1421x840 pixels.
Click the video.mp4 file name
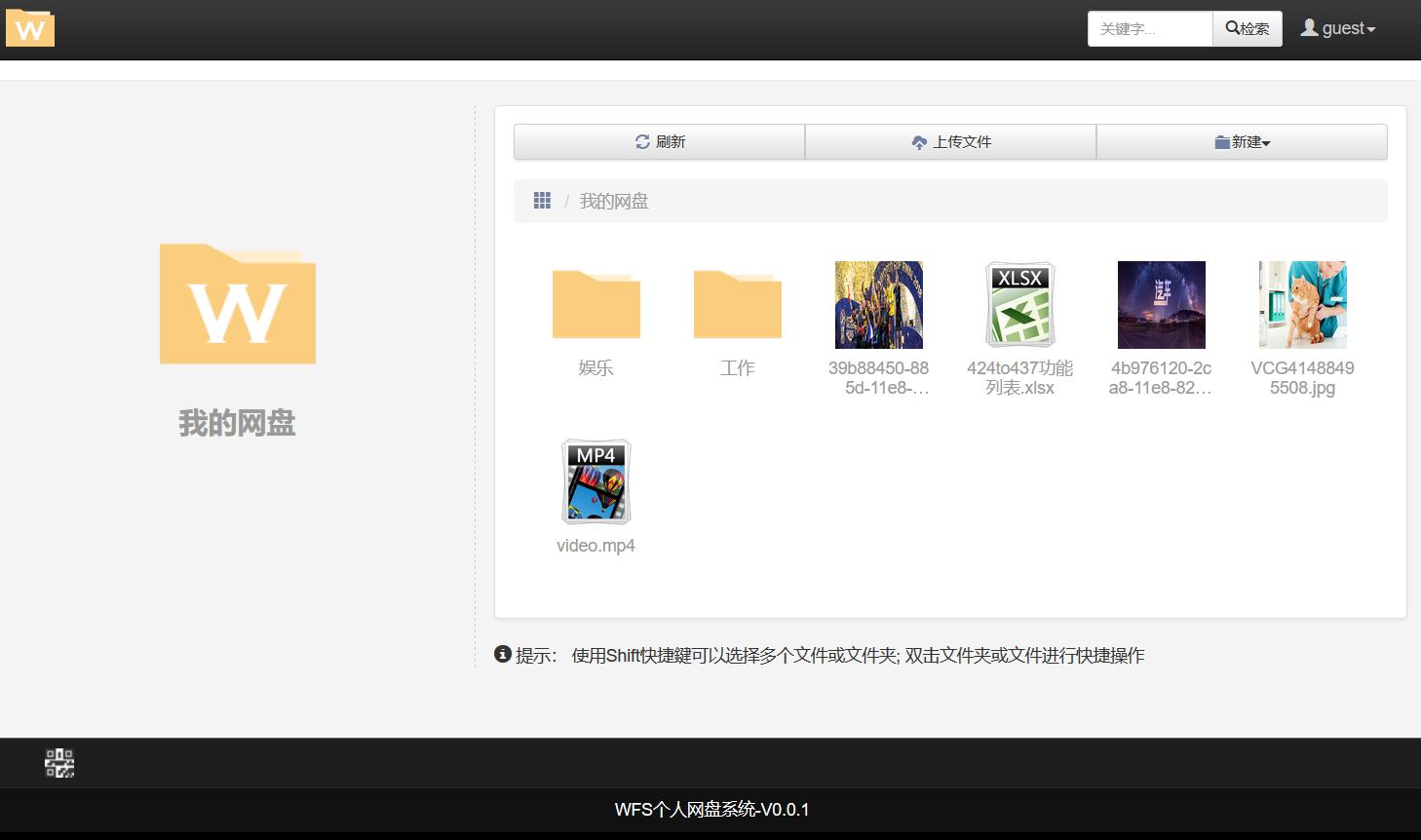pyautogui.click(x=596, y=546)
